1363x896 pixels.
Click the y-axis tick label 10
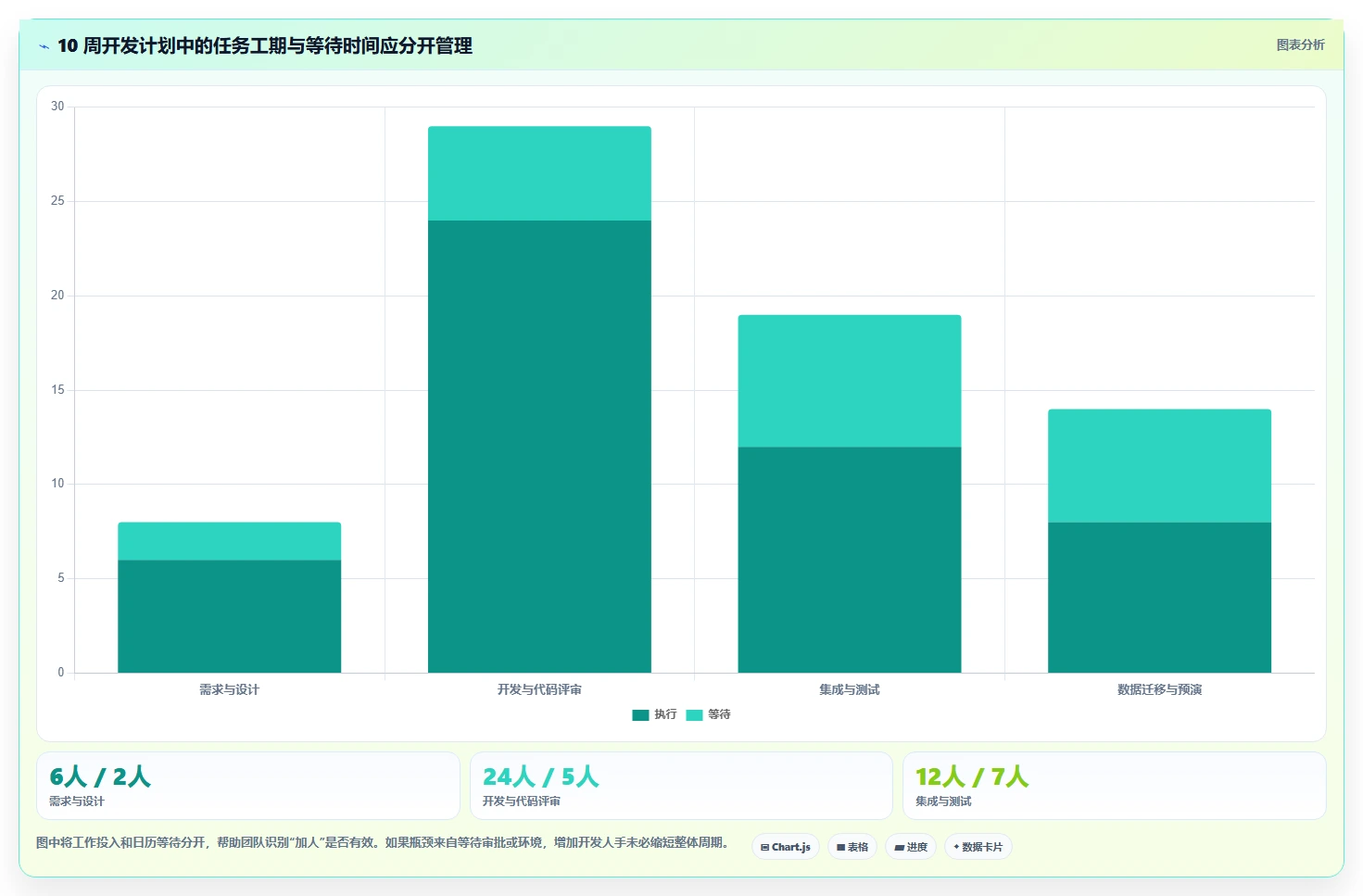click(57, 484)
